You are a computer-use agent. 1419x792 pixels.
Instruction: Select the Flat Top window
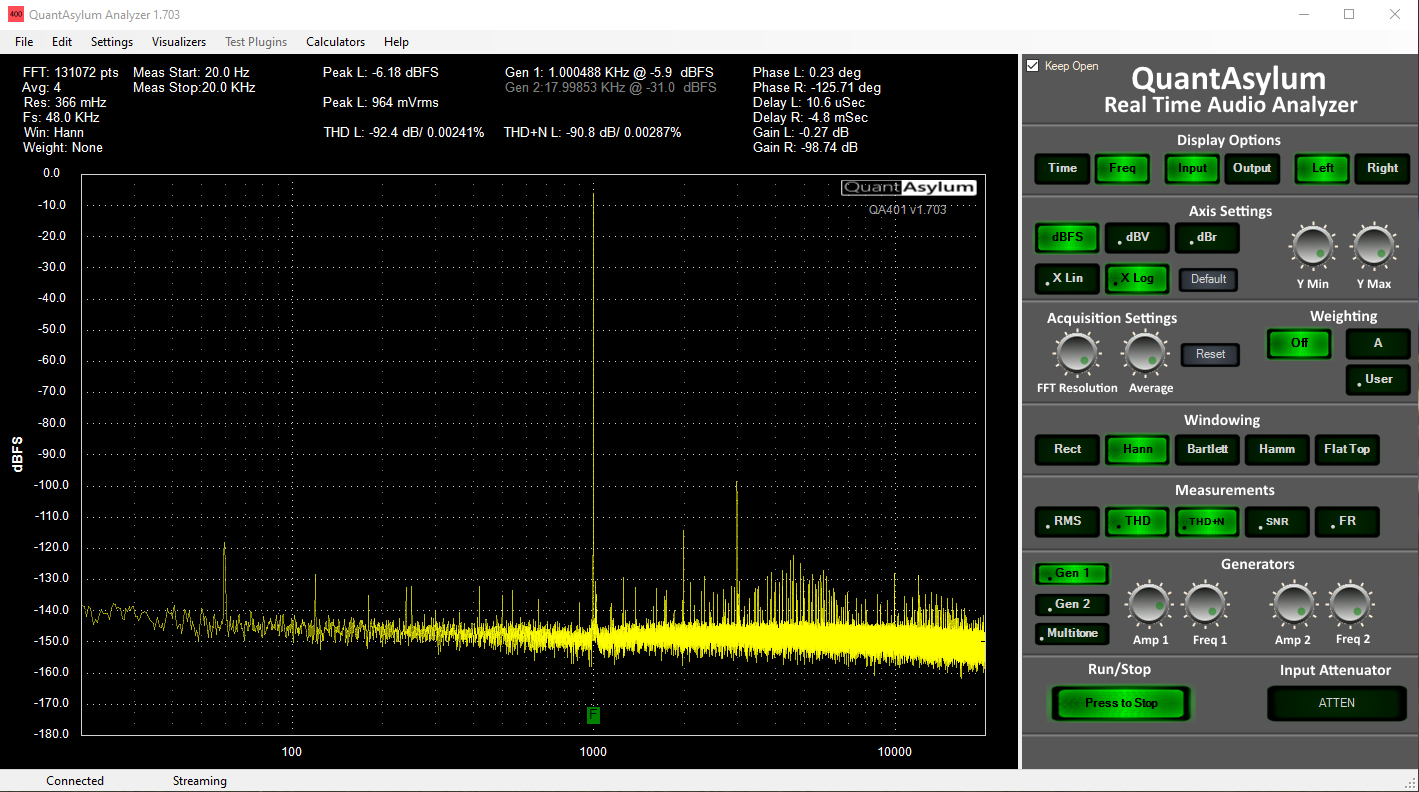pyautogui.click(x=1347, y=449)
